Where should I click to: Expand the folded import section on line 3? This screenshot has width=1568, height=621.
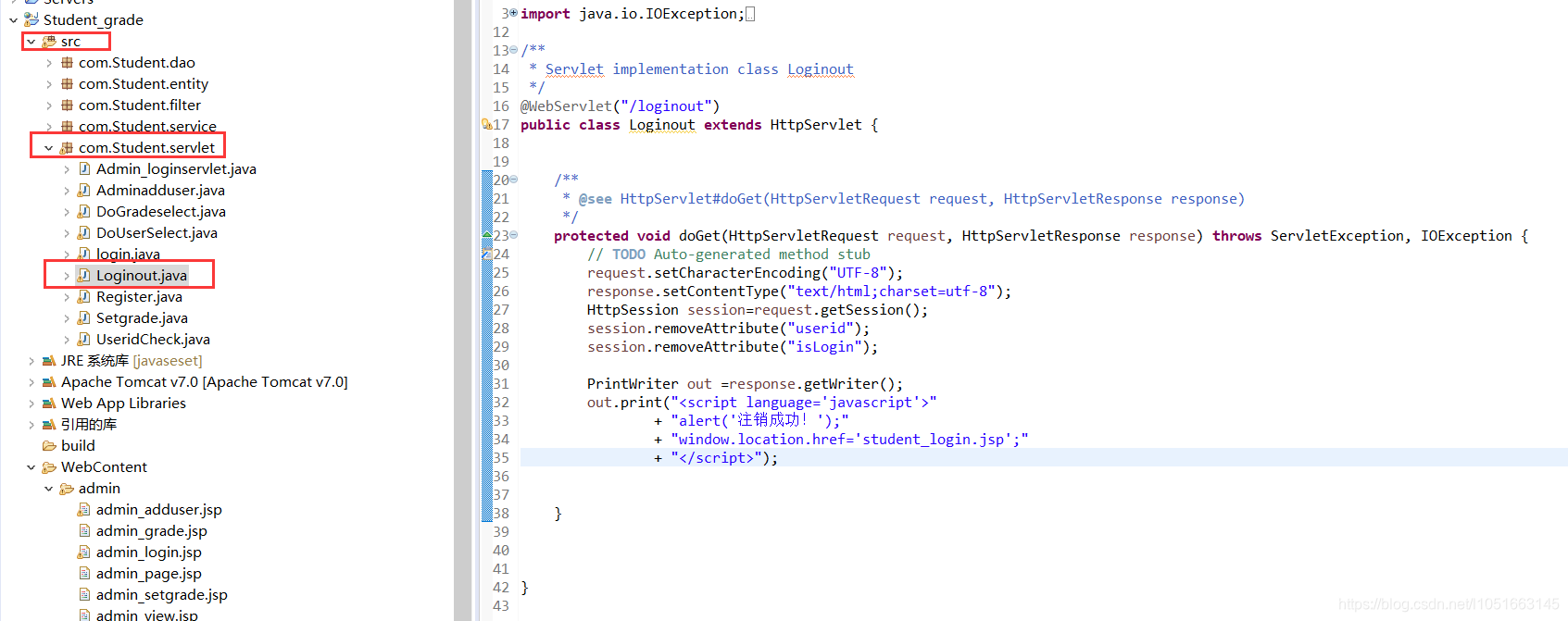(x=514, y=14)
